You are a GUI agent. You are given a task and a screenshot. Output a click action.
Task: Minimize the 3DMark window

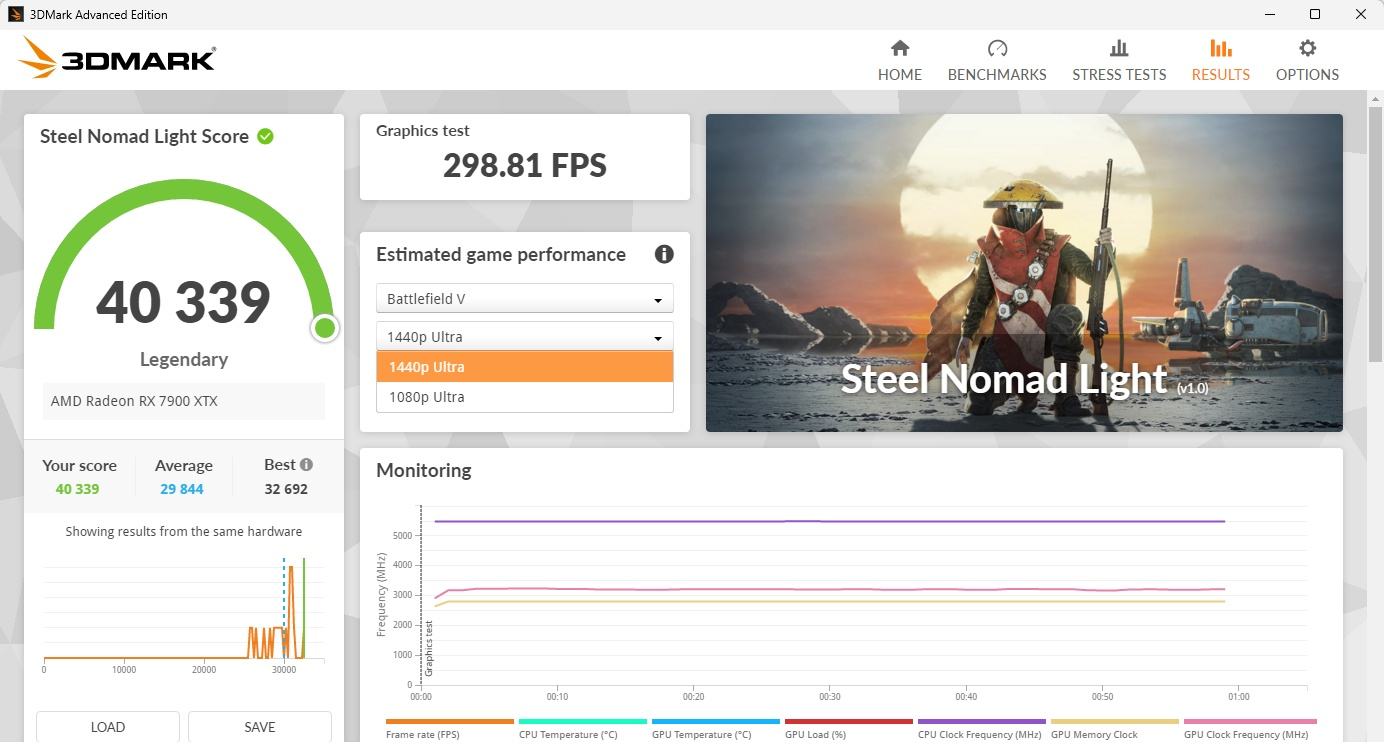(x=1269, y=14)
